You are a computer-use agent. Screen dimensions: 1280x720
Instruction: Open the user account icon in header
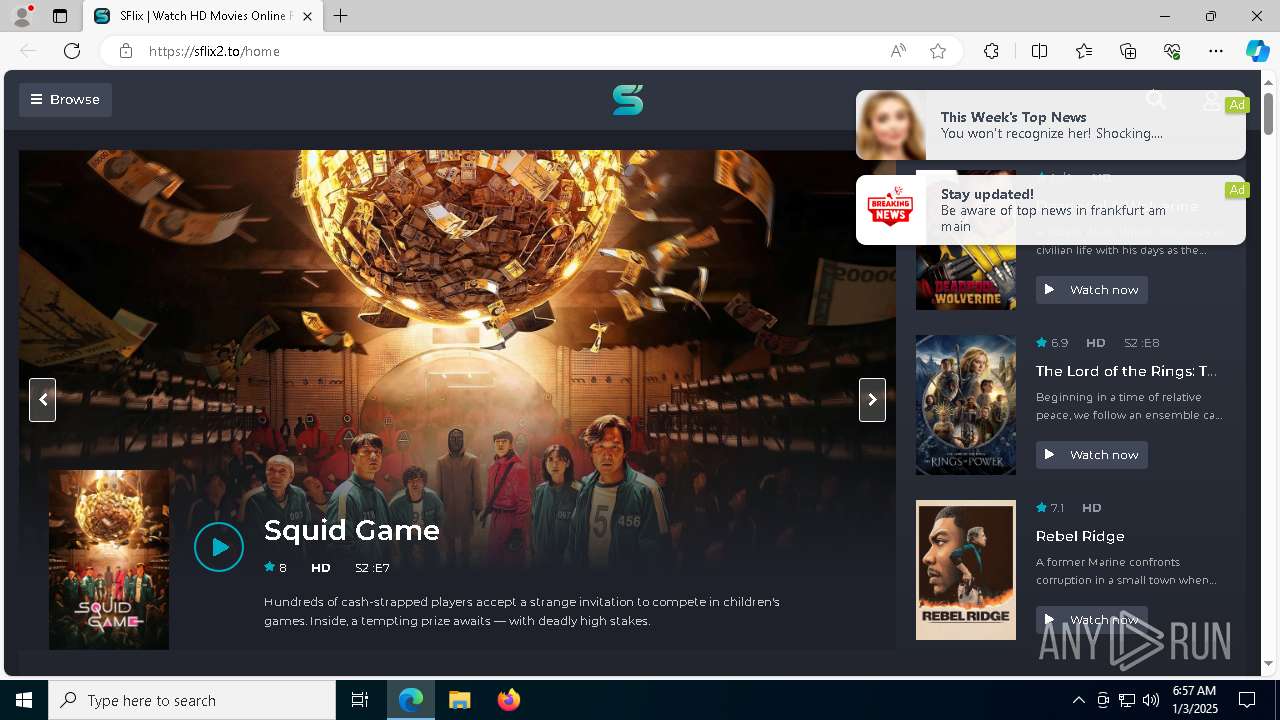pos(1211,100)
